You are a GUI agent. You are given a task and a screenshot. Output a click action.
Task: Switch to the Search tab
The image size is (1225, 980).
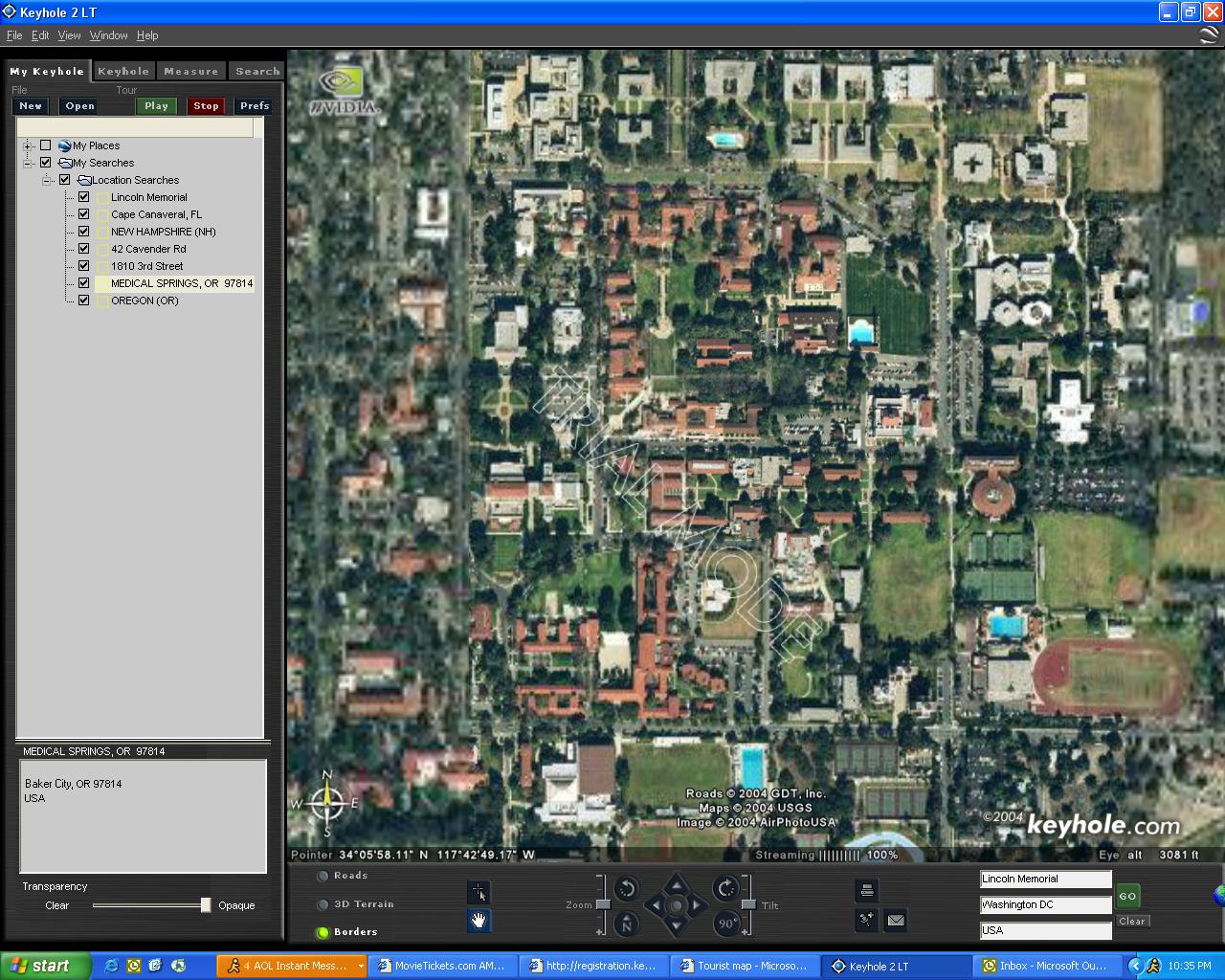pyautogui.click(x=257, y=71)
